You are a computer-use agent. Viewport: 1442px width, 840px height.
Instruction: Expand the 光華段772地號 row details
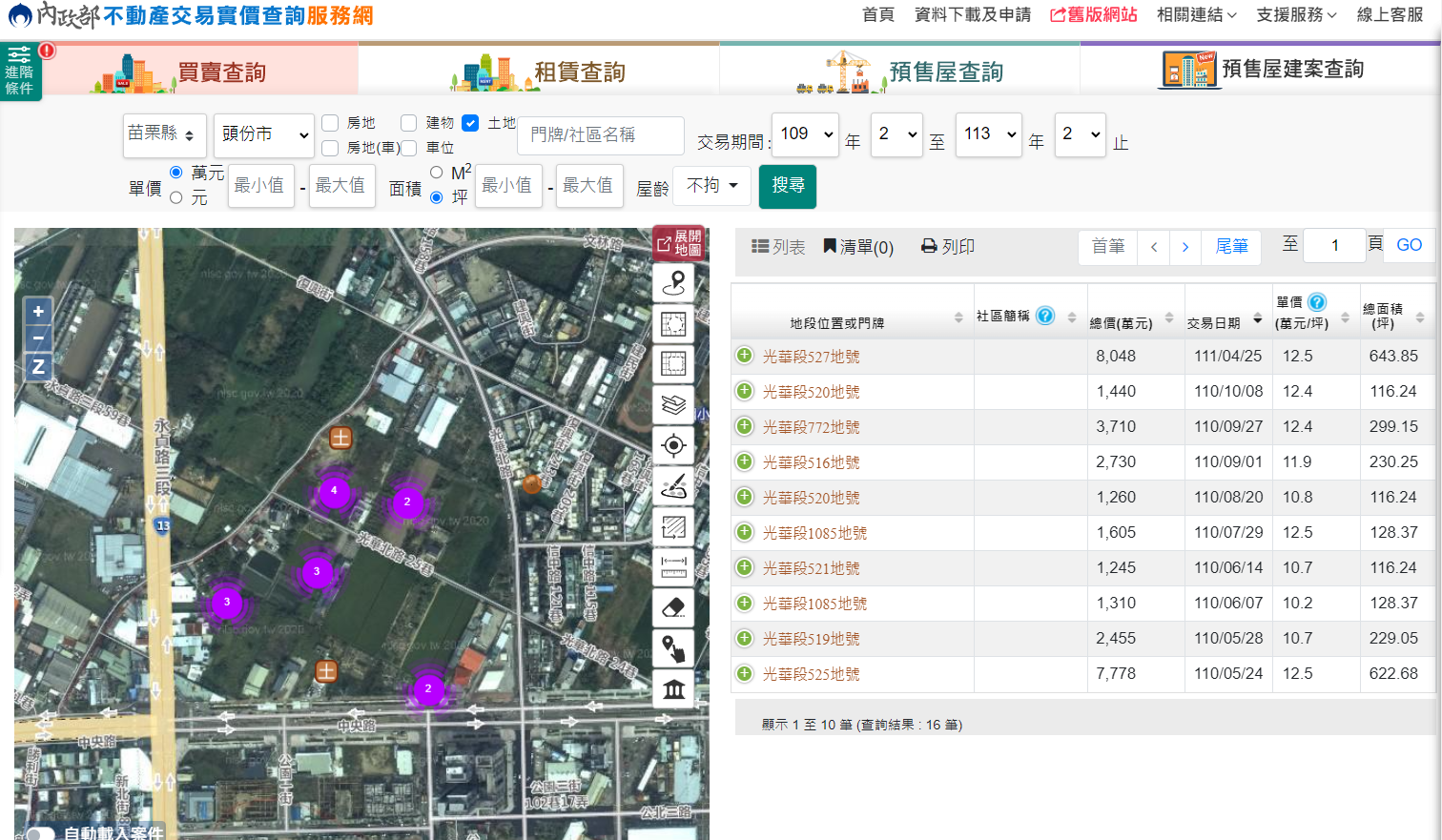coord(745,426)
